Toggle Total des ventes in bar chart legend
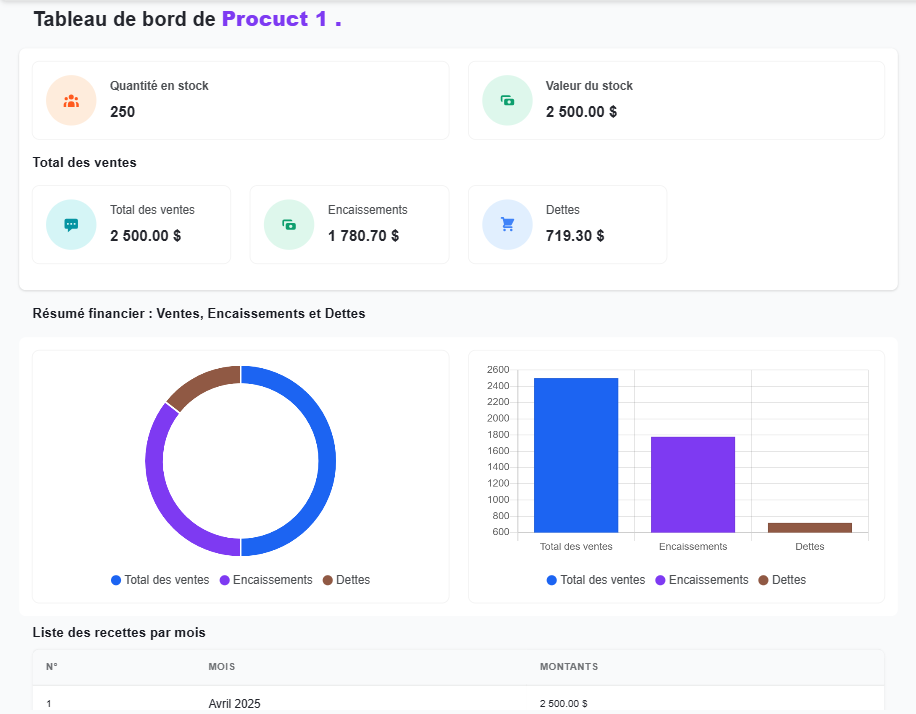This screenshot has width=916, height=714. click(596, 580)
